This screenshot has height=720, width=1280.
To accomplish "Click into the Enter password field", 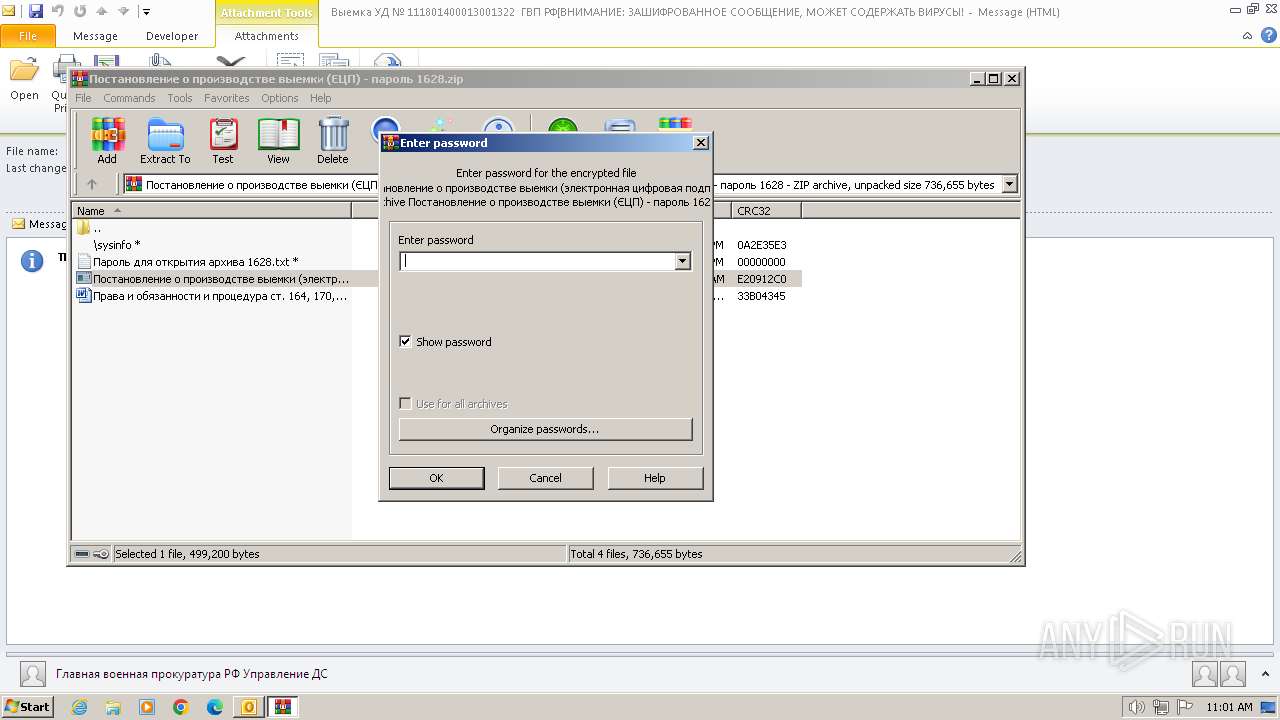I will (537, 262).
